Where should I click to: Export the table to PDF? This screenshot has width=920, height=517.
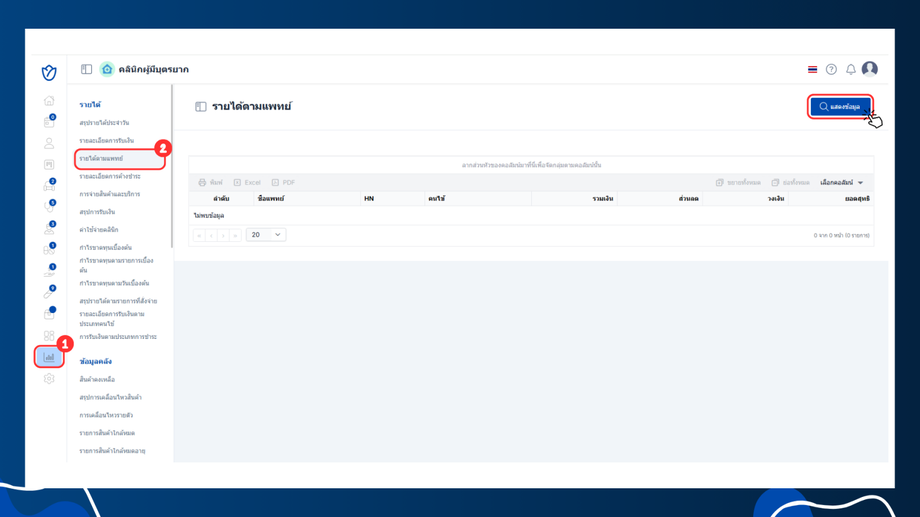coord(283,183)
